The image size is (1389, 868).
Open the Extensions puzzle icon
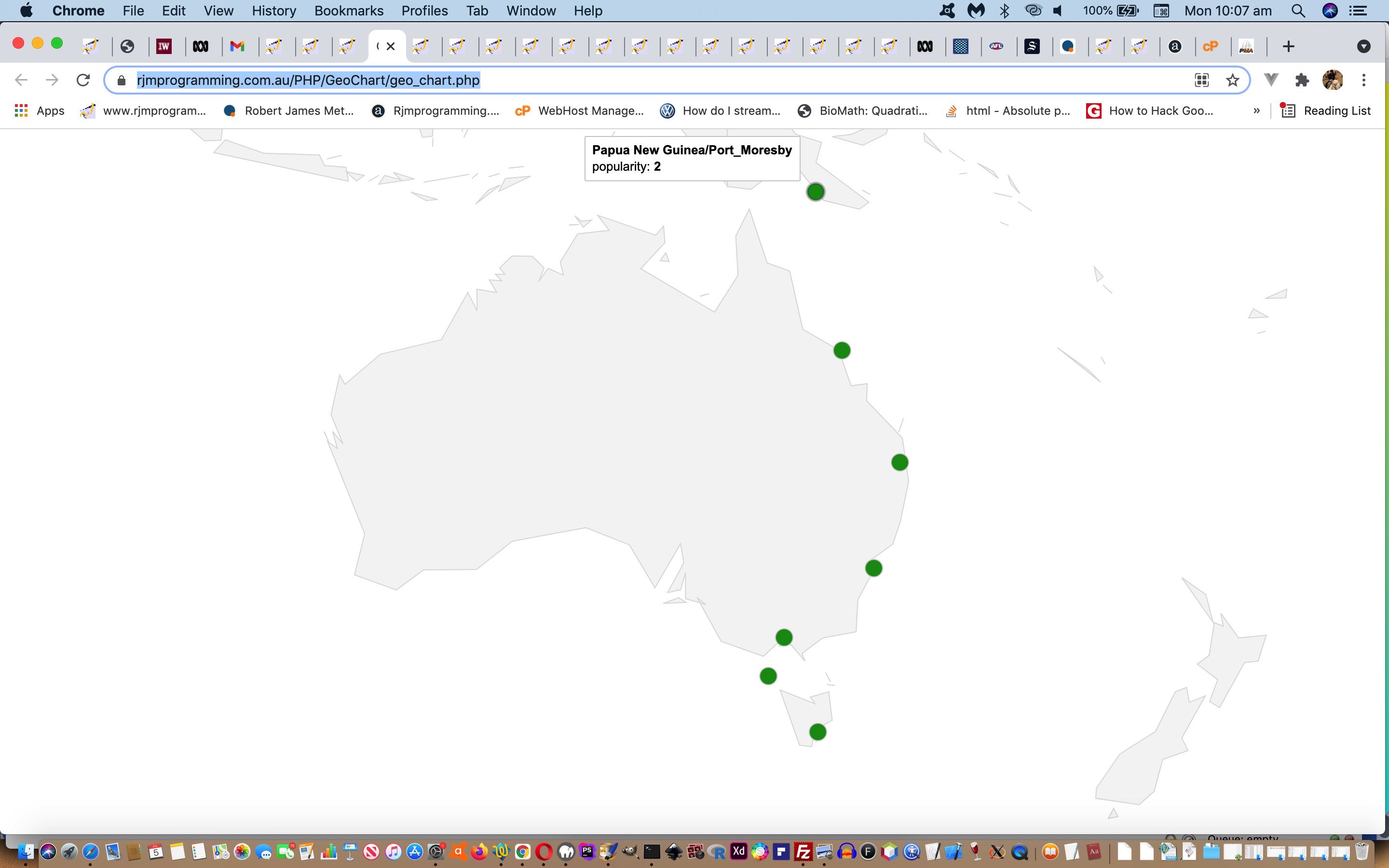(x=1302, y=80)
